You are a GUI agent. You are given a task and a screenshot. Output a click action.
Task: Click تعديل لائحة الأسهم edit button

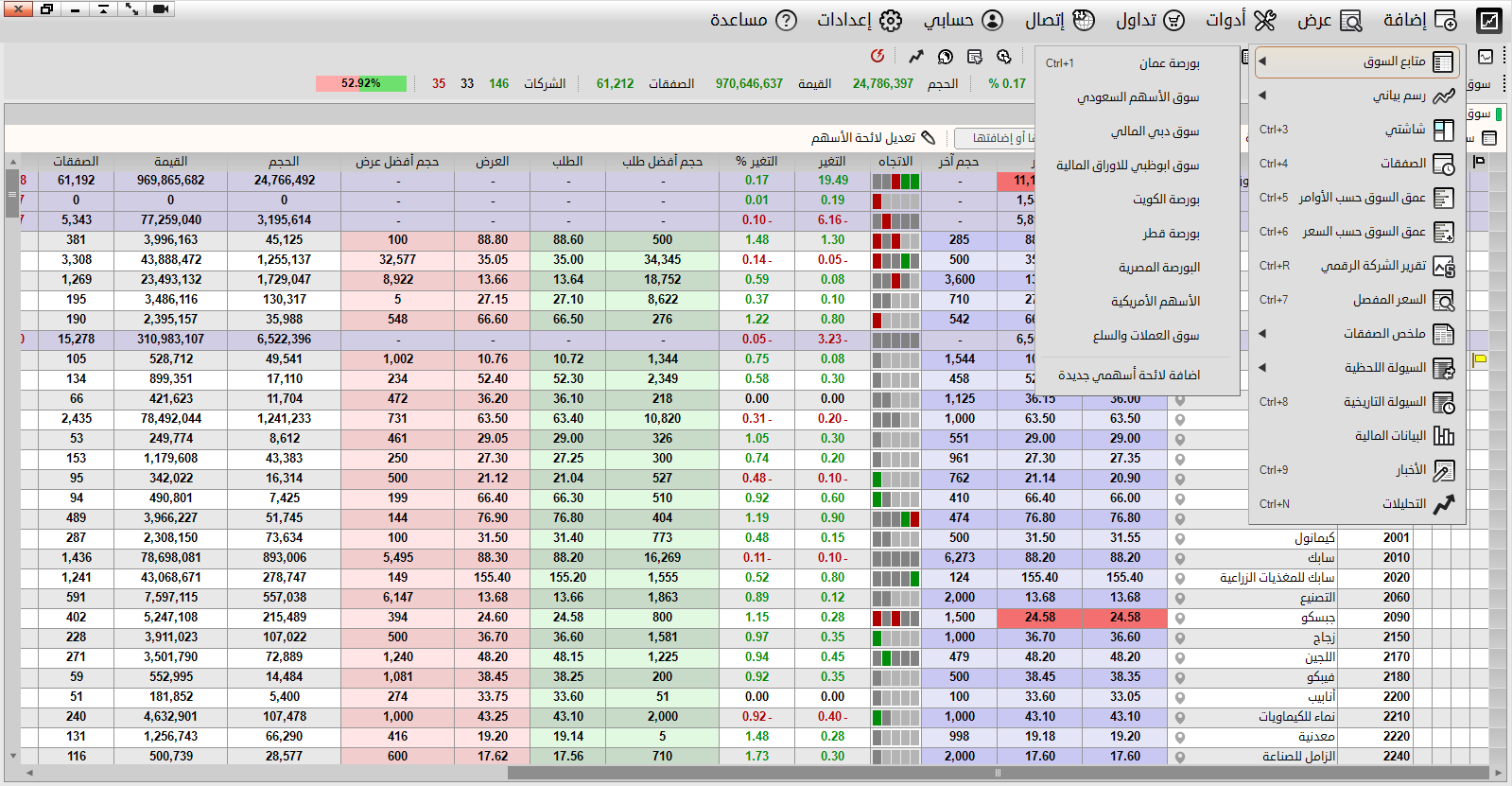[x=873, y=138]
